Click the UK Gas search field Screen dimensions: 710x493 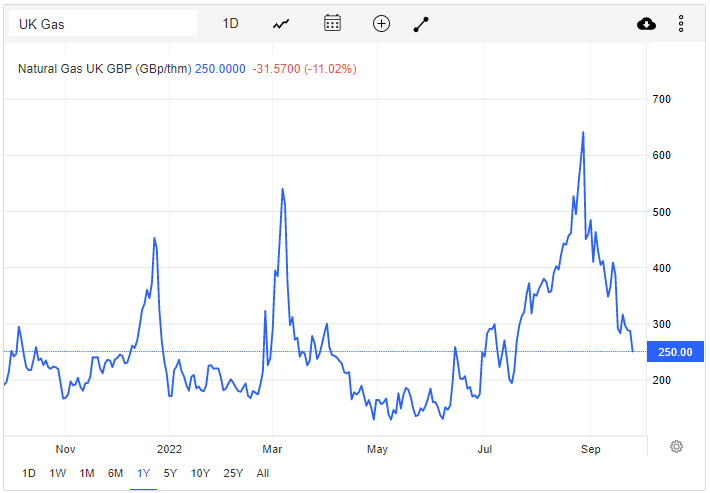[x=103, y=24]
